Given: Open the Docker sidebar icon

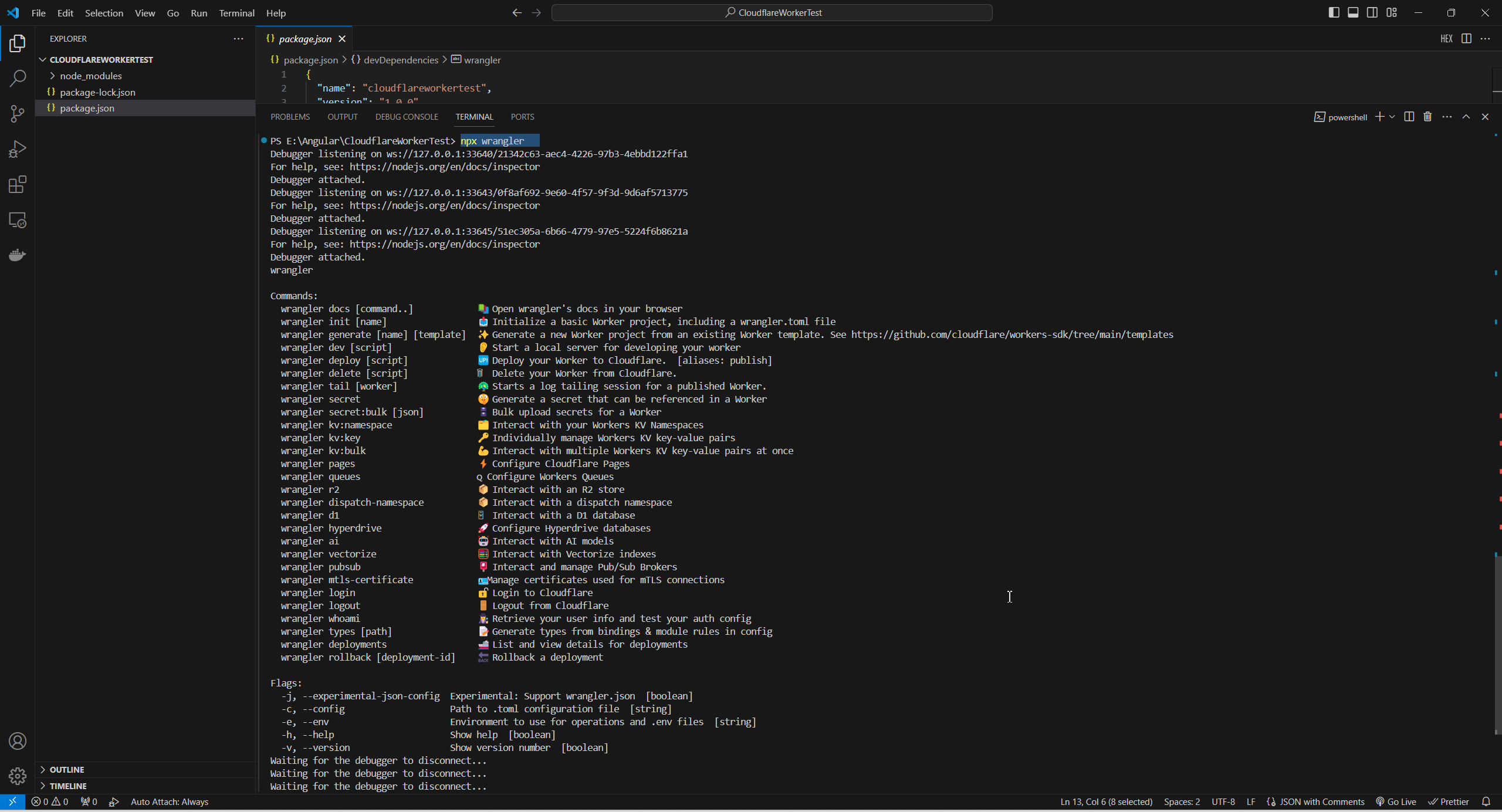Looking at the screenshot, I should (x=18, y=255).
